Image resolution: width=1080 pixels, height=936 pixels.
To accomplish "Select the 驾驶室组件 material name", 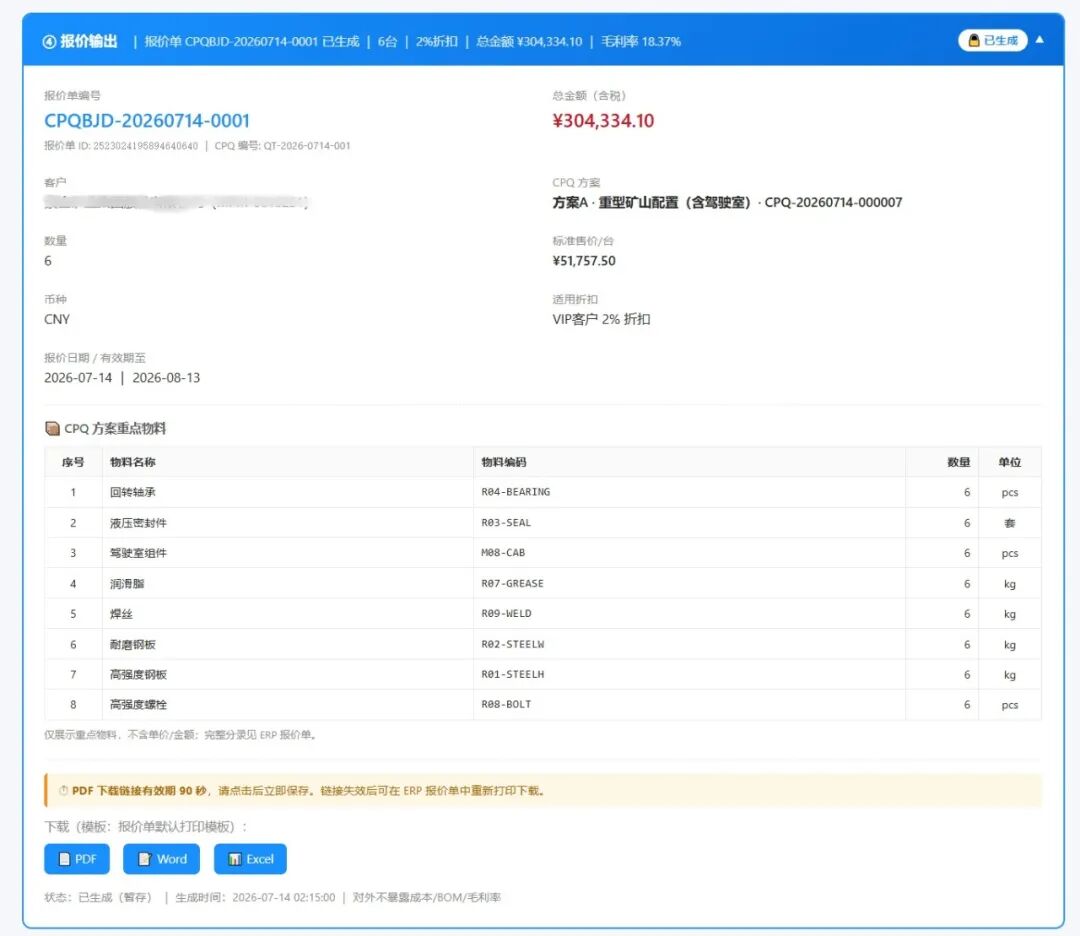I will (x=138, y=553).
